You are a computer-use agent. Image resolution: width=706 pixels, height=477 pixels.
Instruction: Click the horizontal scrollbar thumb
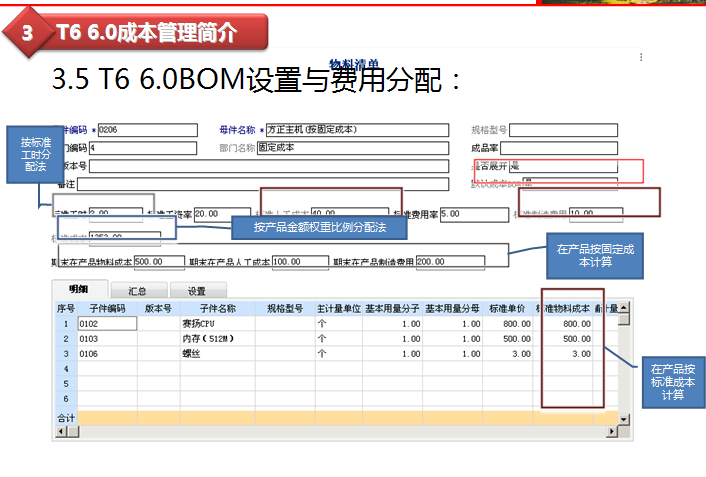73,432
